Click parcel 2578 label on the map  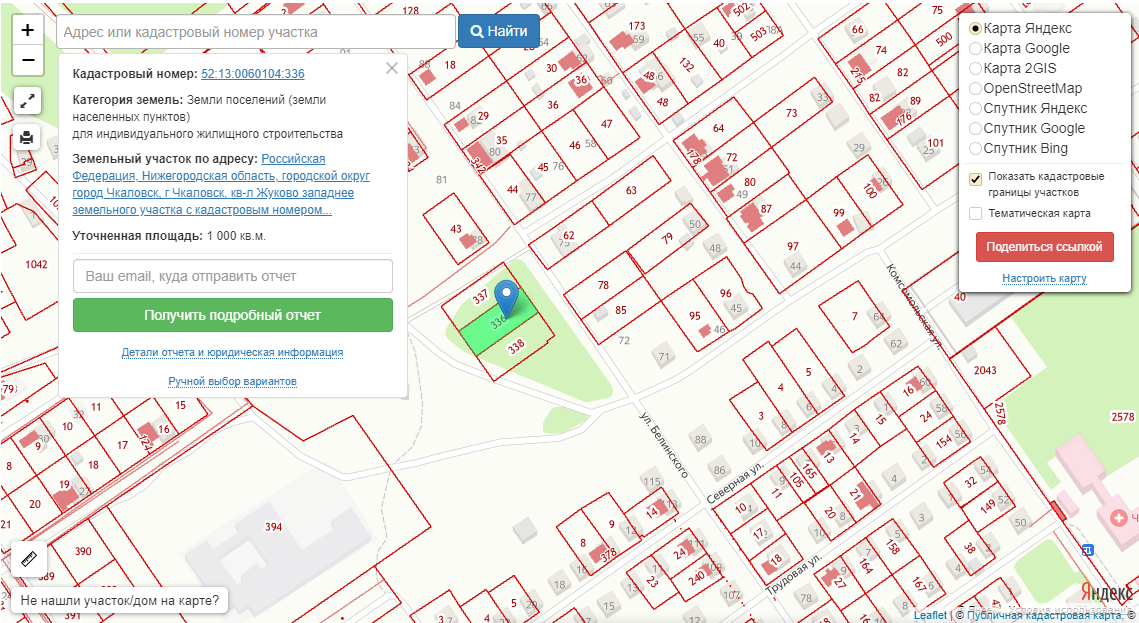click(x=1122, y=417)
